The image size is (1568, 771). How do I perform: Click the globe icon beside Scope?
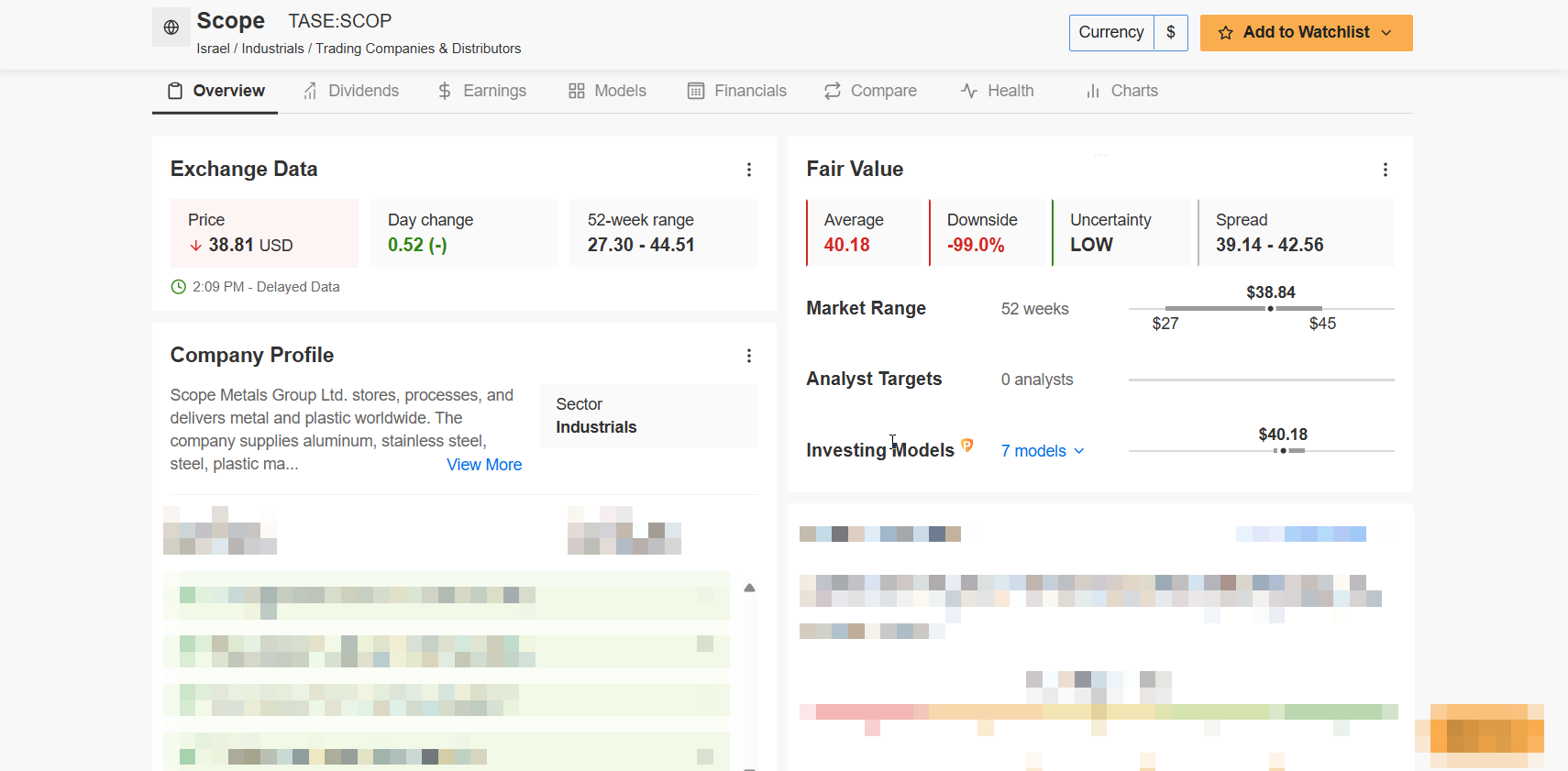coord(171,28)
